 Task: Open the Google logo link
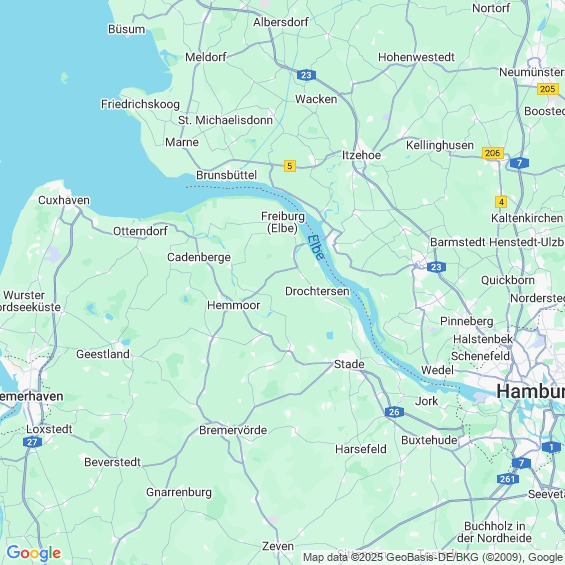[34, 553]
